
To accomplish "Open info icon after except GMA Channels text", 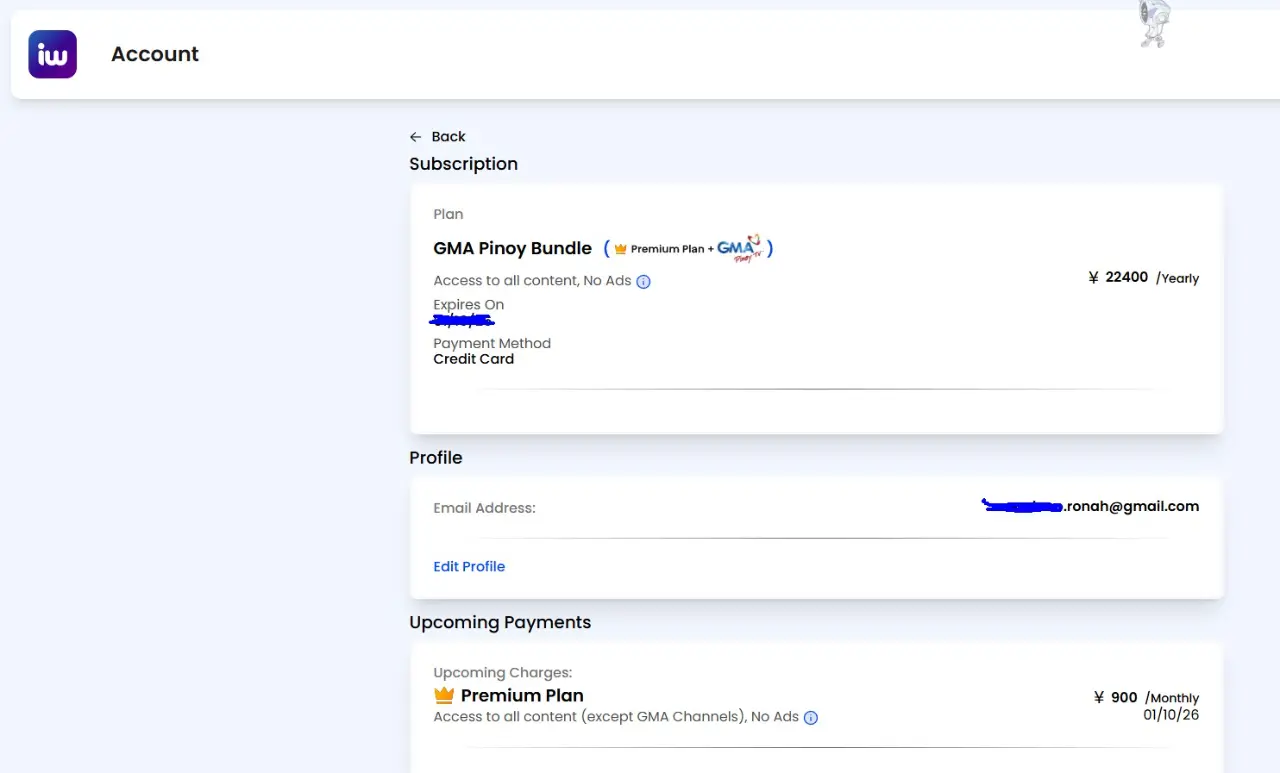I will click(x=811, y=718).
